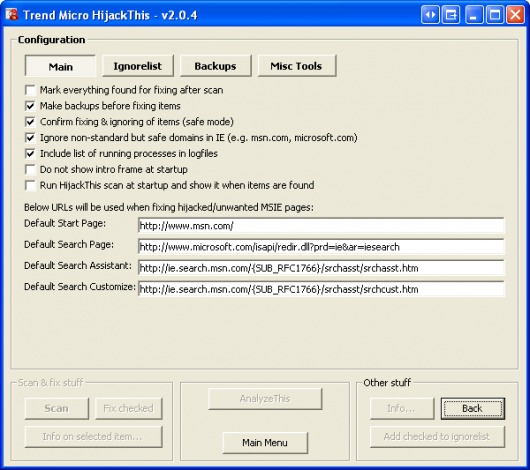Minimize the HijackThis window
This screenshot has width=530, height=470.
(474, 15)
